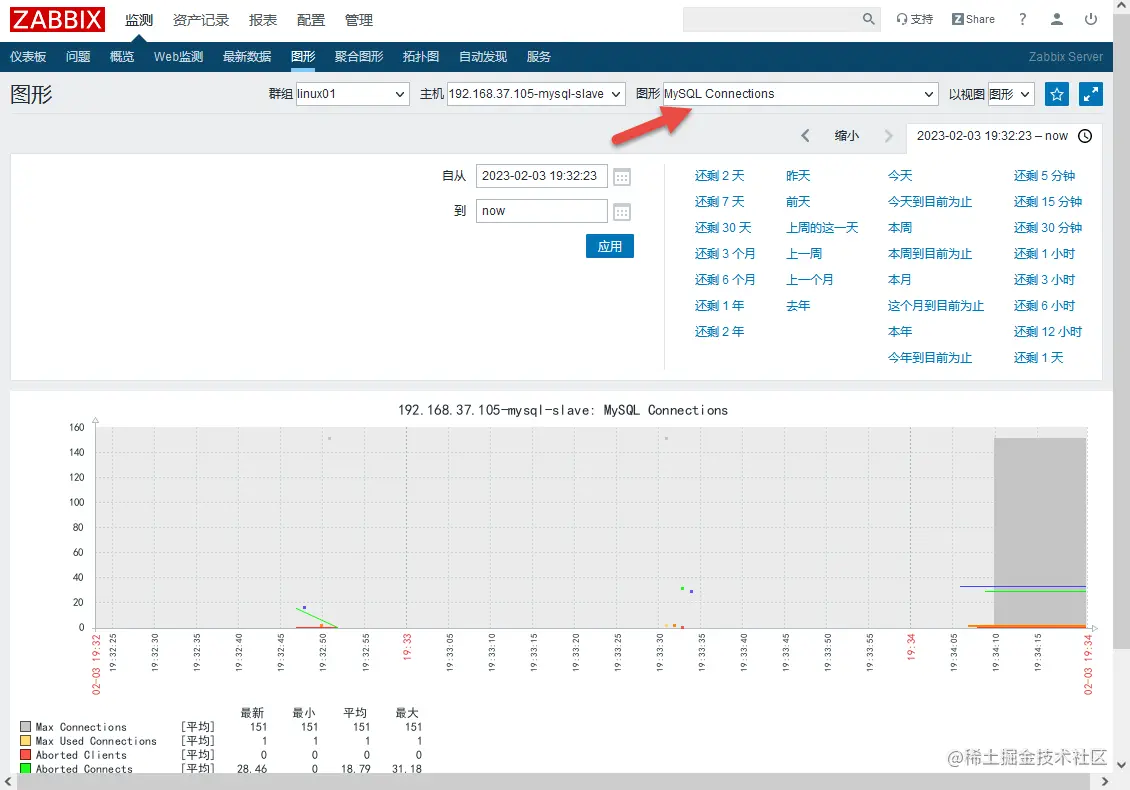The height and width of the screenshot is (790, 1130).
Task: Open the 管理 main menu
Action: click(x=359, y=20)
